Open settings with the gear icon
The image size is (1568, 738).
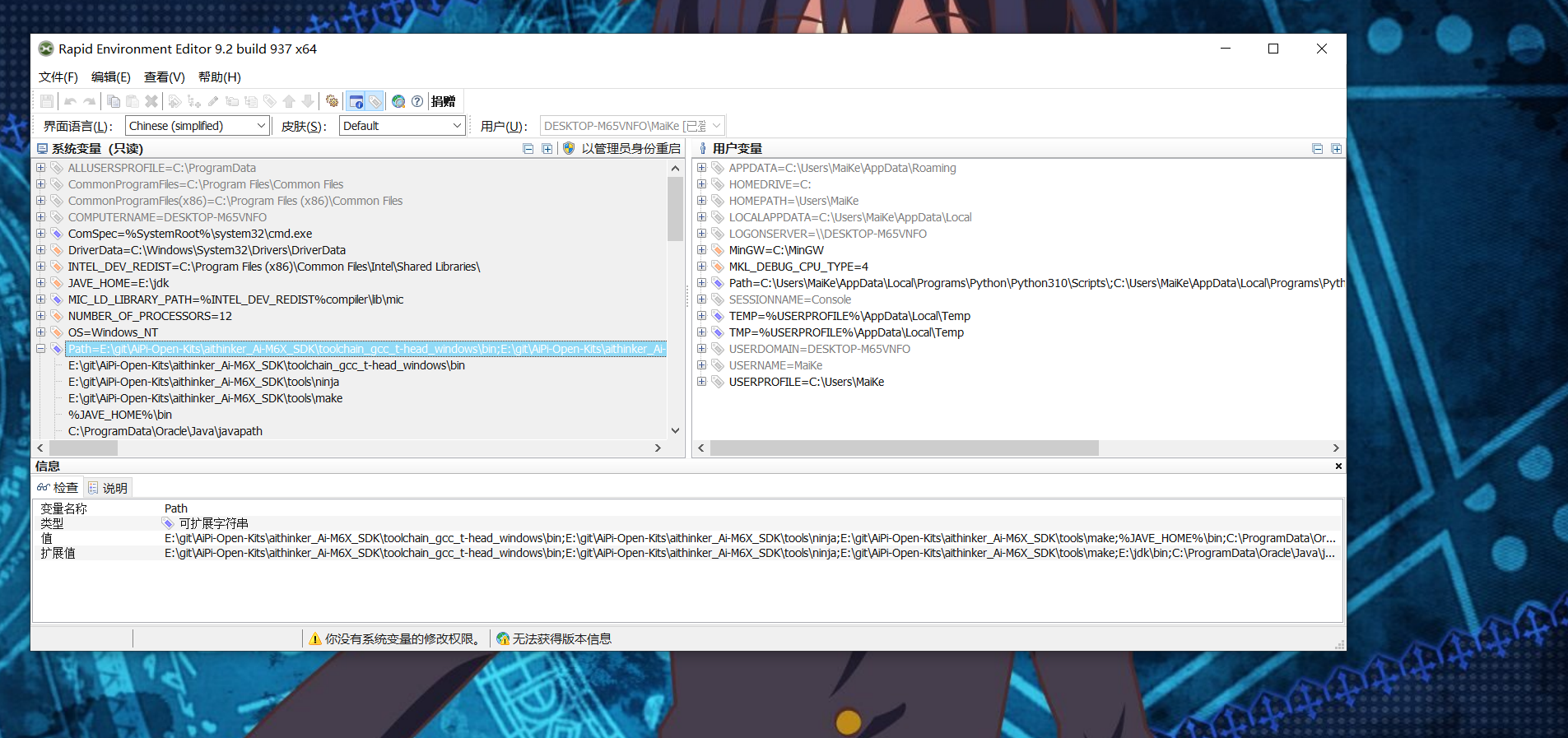point(332,101)
